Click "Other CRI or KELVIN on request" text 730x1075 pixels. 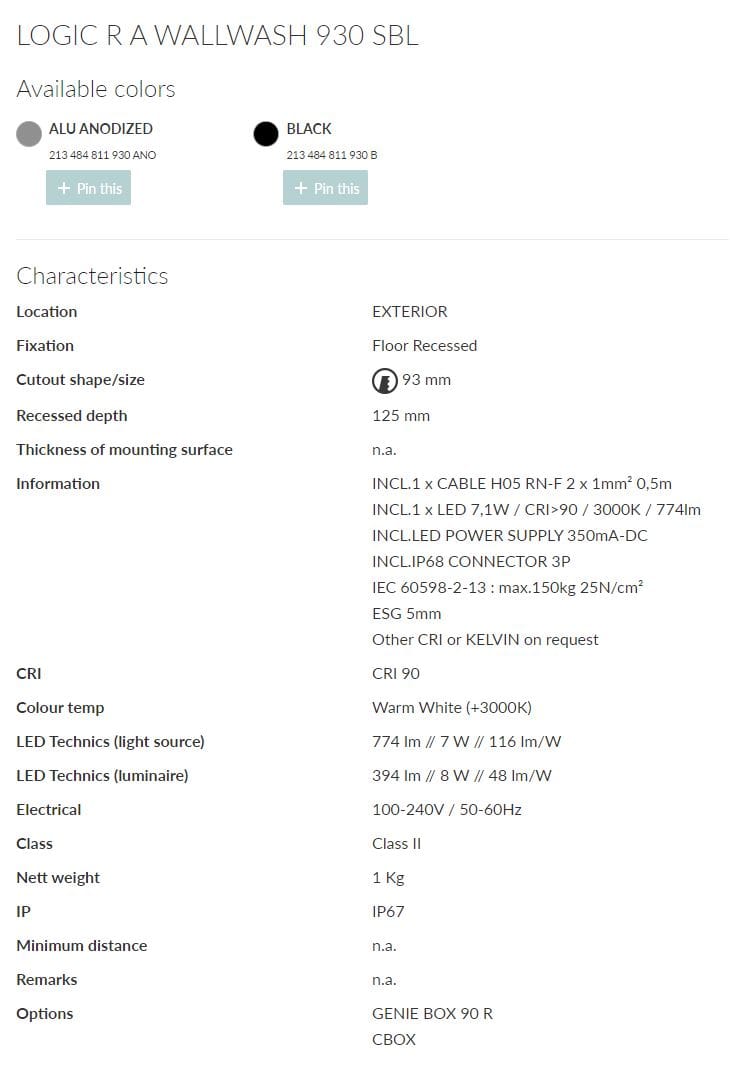pyautogui.click(x=485, y=639)
